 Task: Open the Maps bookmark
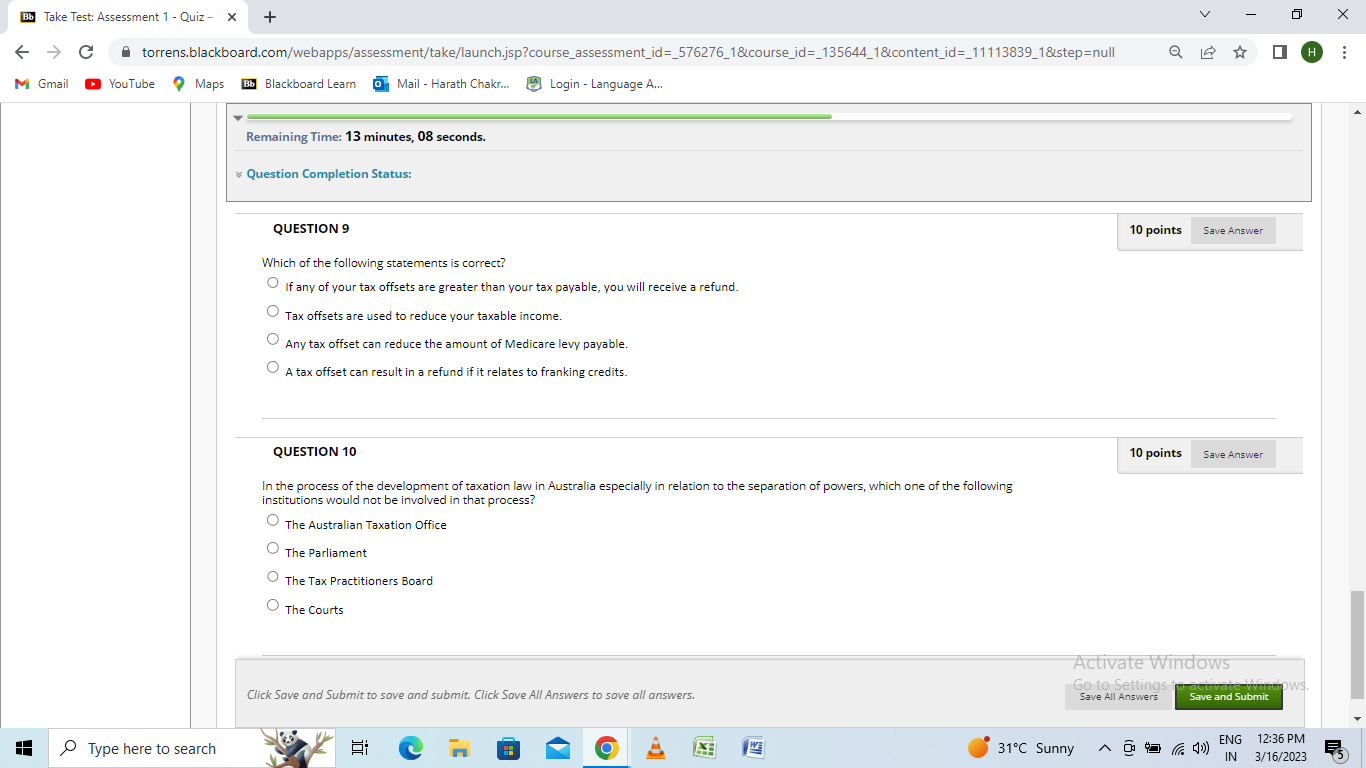point(197,84)
